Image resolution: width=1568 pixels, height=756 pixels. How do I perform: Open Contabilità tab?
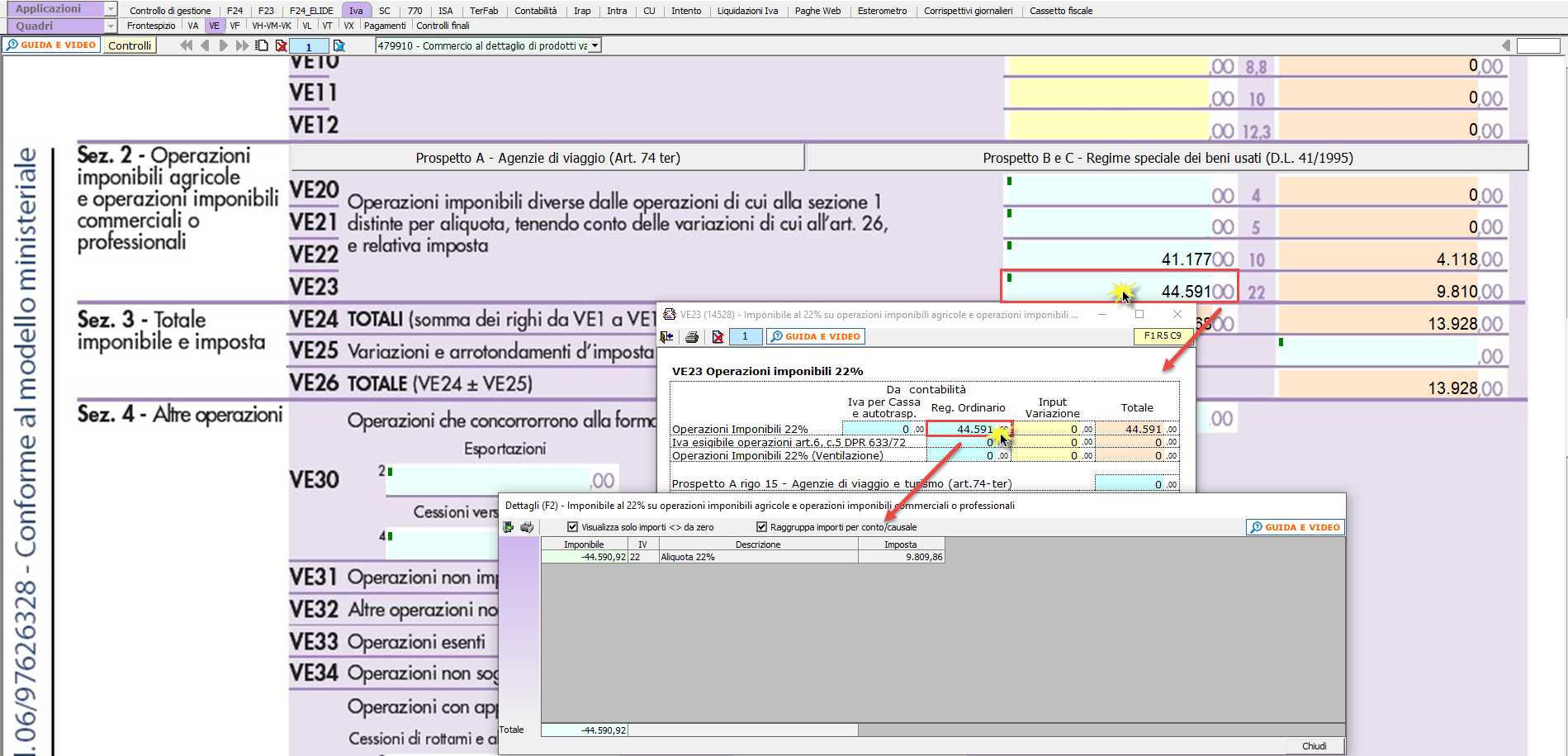536,11
